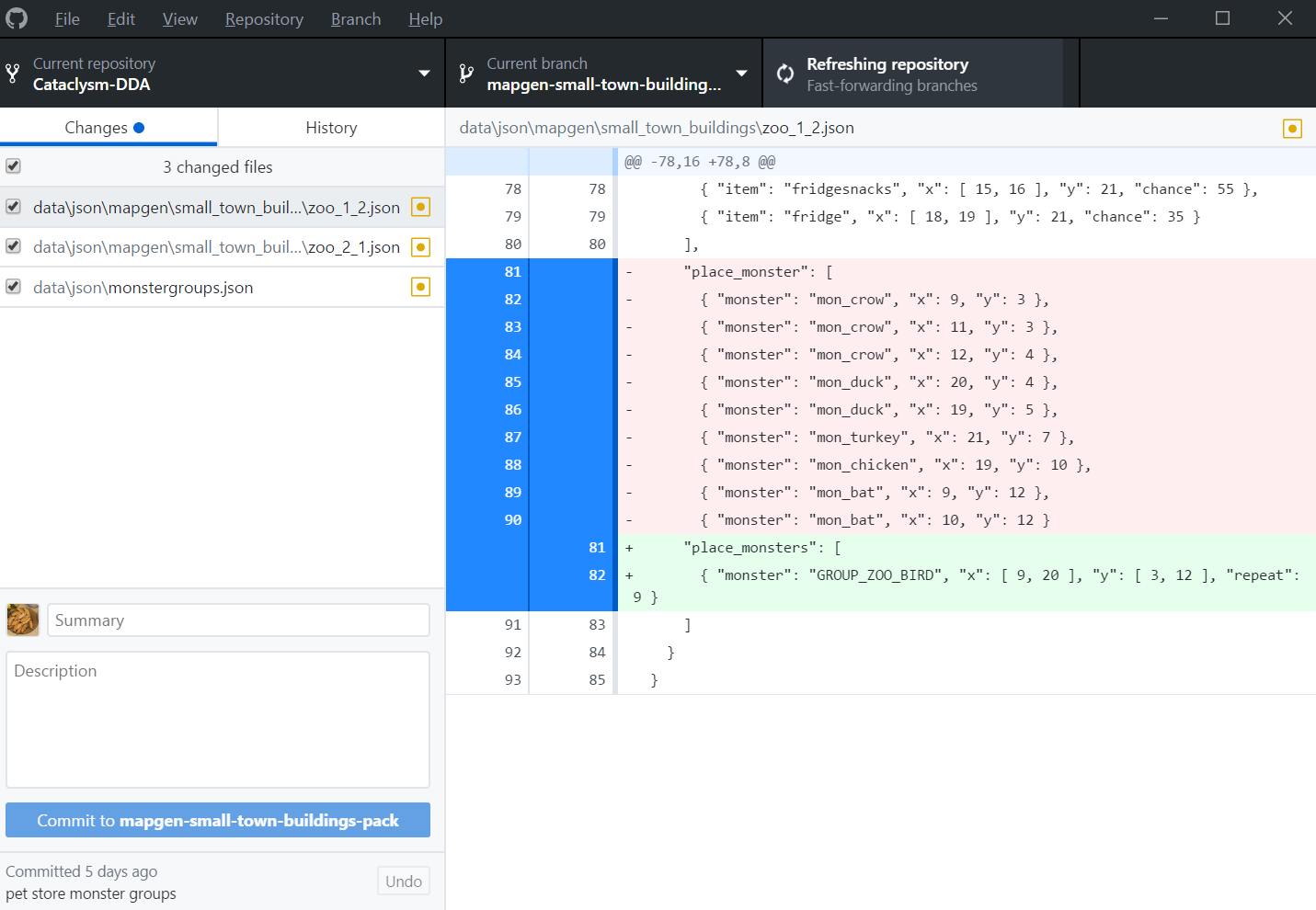The image size is (1316, 910).
Task: Toggle selection of deleted diff line 88
Action: click(531, 465)
